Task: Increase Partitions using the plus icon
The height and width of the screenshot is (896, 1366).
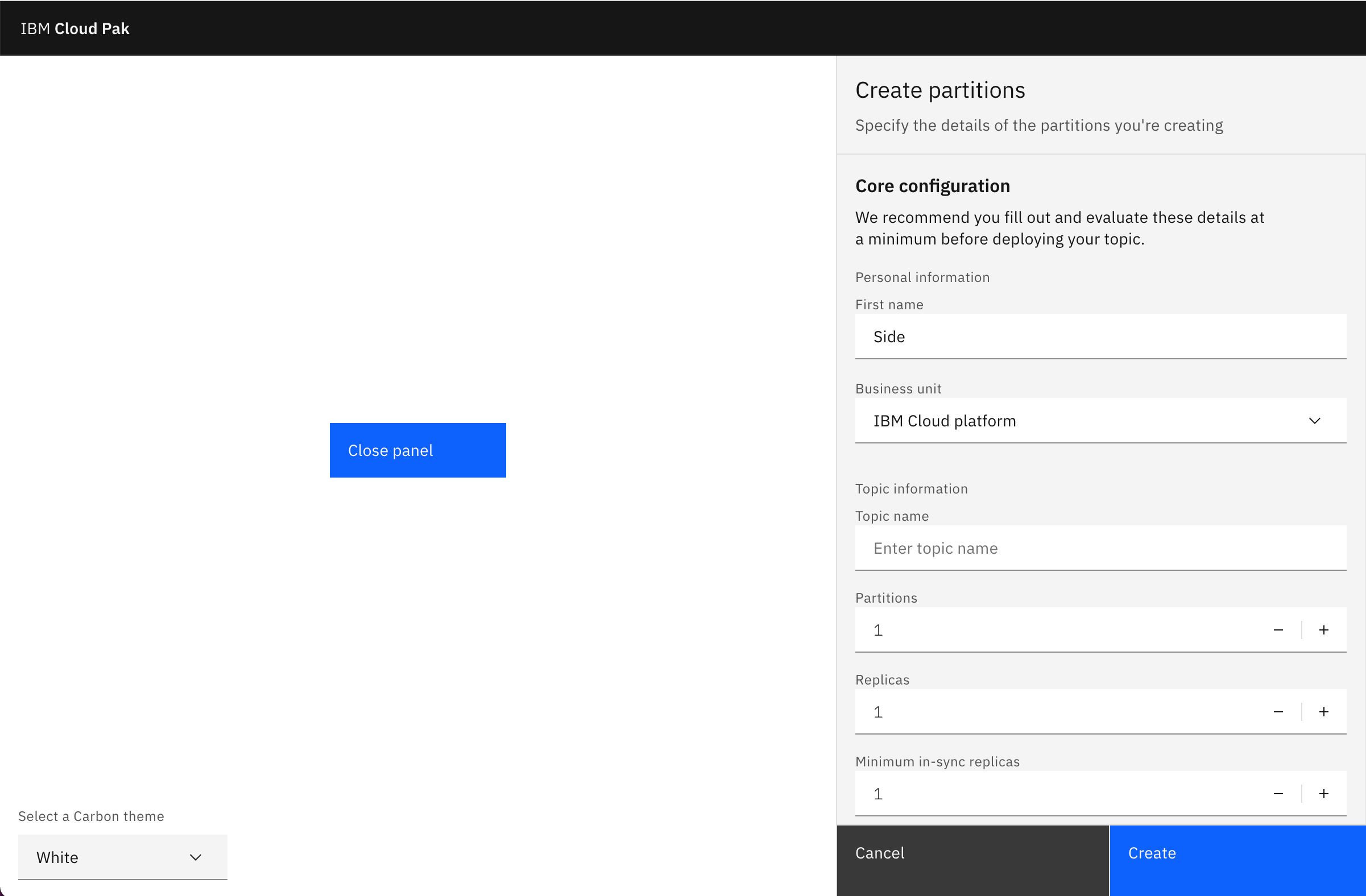Action: pos(1323,629)
